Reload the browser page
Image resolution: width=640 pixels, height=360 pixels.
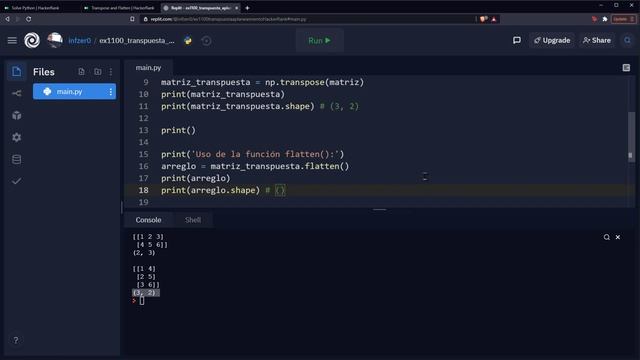(29, 19)
